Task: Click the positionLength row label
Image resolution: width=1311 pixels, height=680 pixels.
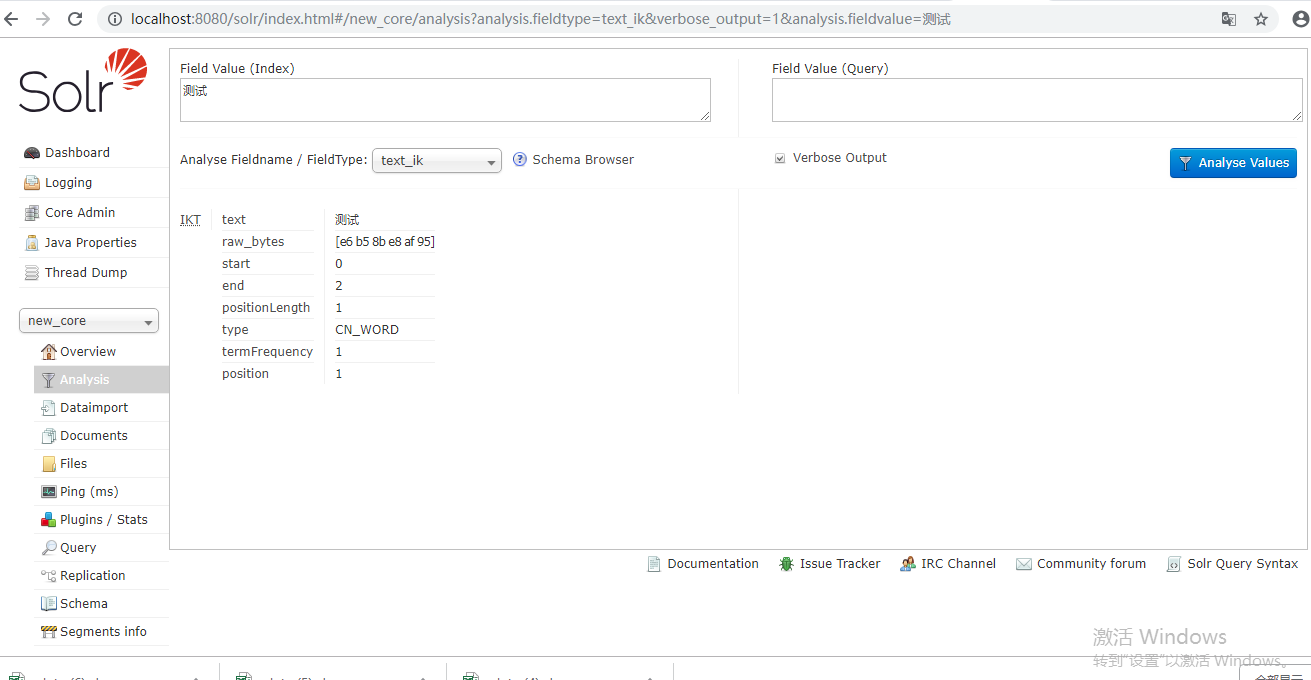Action: pos(266,308)
